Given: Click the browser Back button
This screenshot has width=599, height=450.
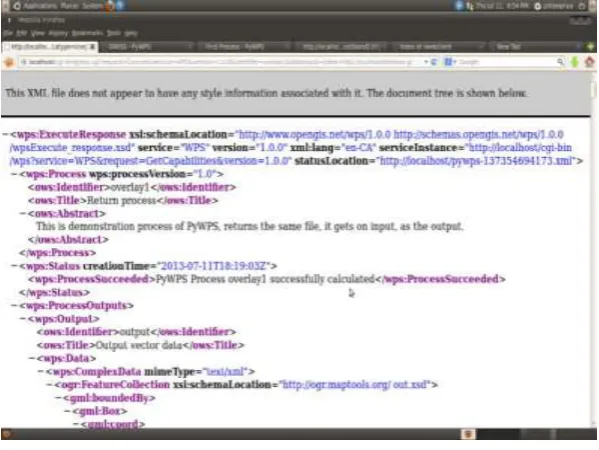Looking at the screenshot, I should (x=9, y=62).
